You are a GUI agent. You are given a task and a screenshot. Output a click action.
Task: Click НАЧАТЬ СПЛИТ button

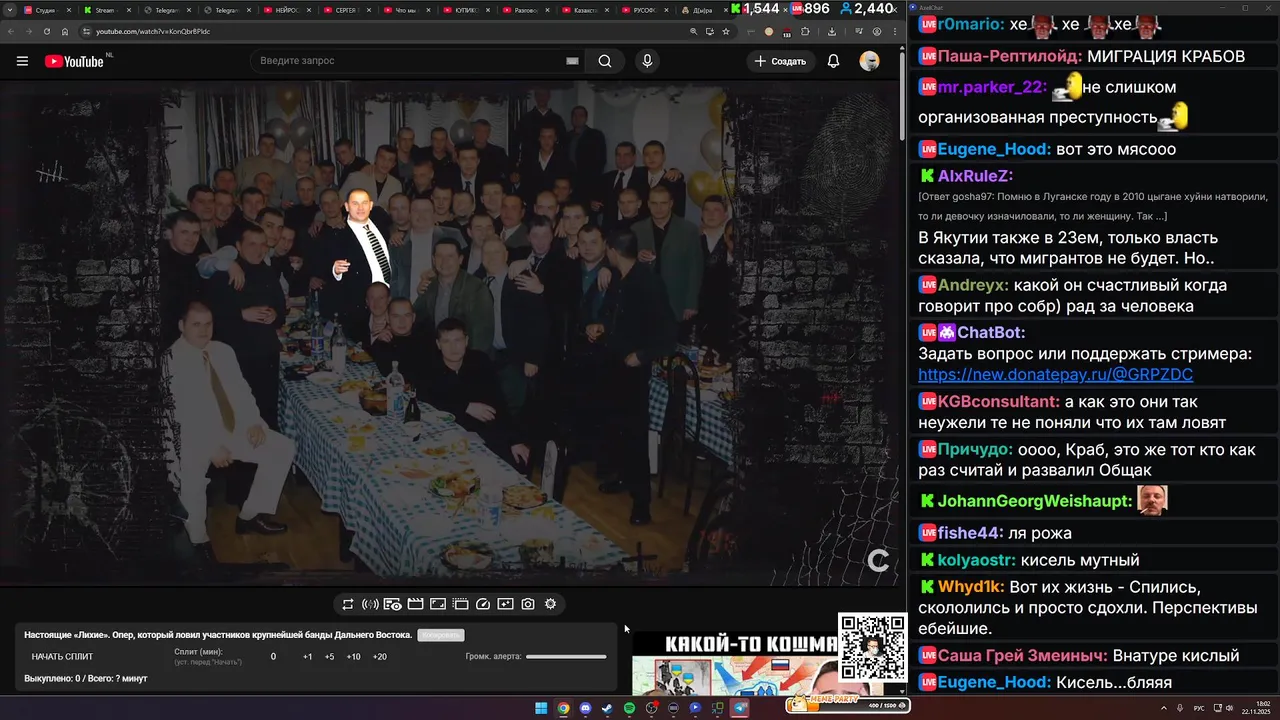pos(62,657)
